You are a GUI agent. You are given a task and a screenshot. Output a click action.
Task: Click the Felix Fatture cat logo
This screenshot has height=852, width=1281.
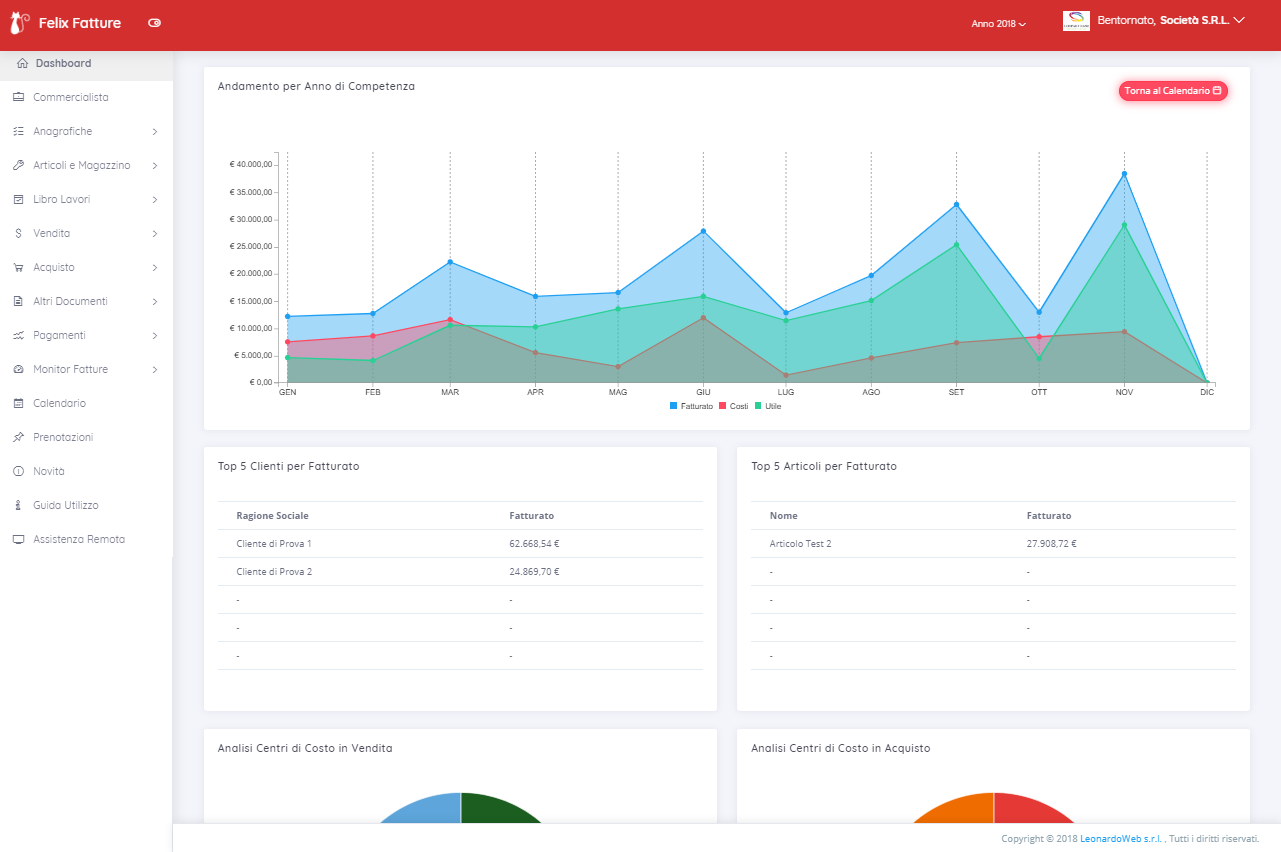20,22
